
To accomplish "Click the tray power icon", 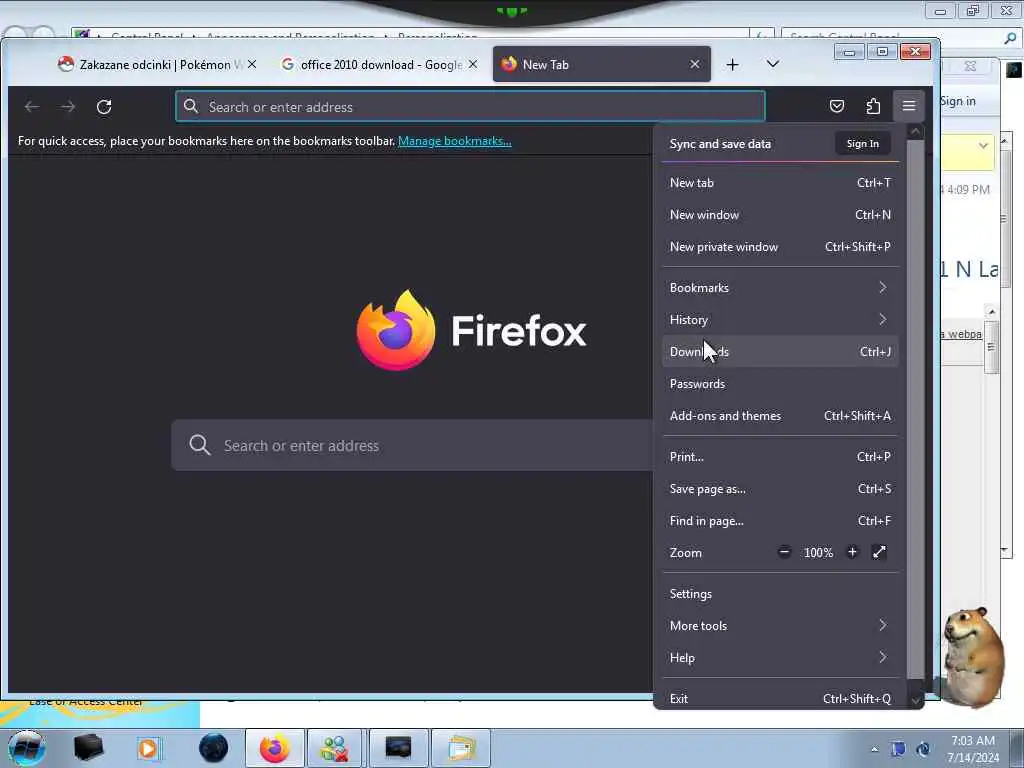I will (x=923, y=749).
